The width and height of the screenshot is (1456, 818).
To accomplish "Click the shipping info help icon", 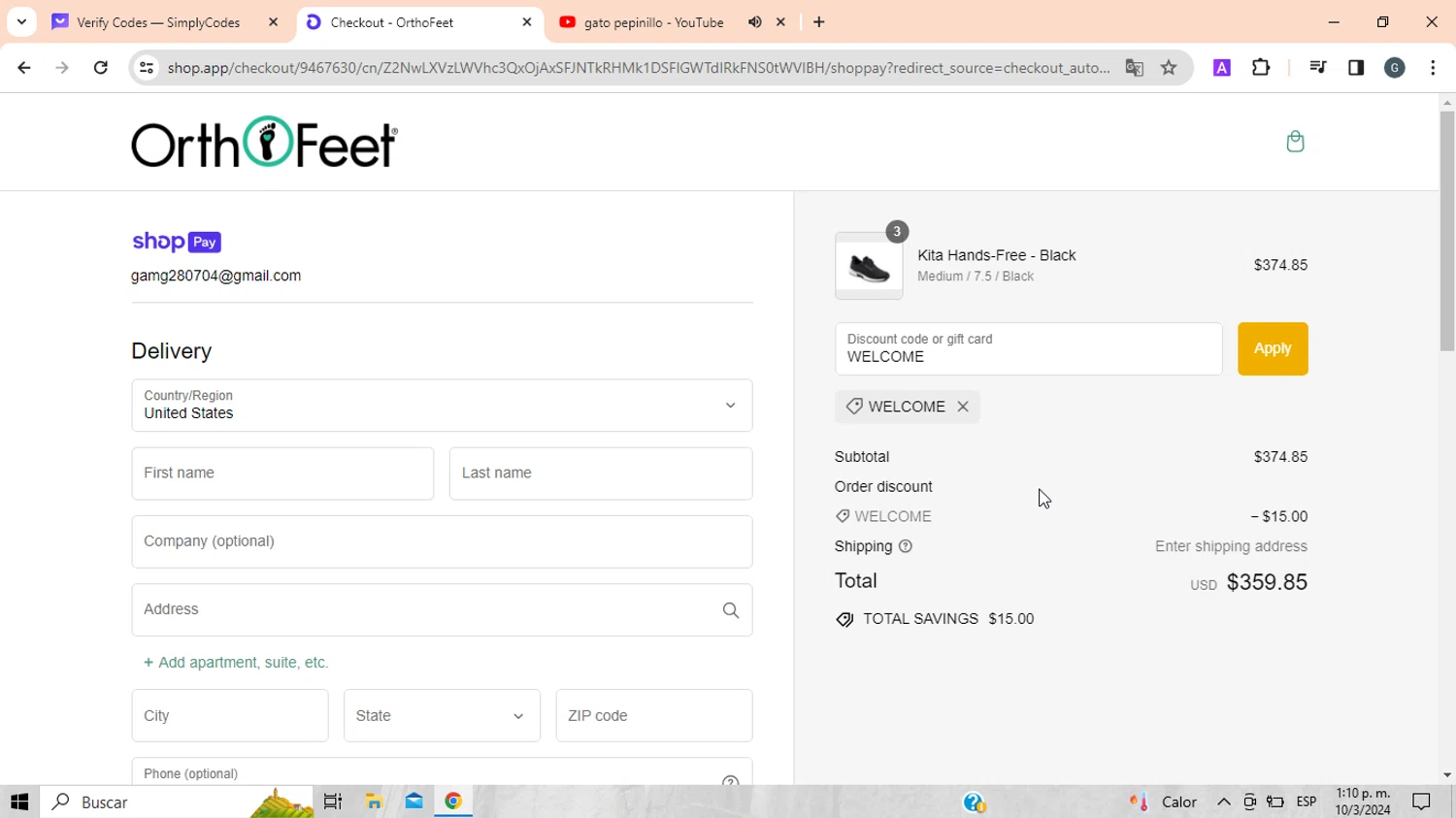I will (x=906, y=546).
